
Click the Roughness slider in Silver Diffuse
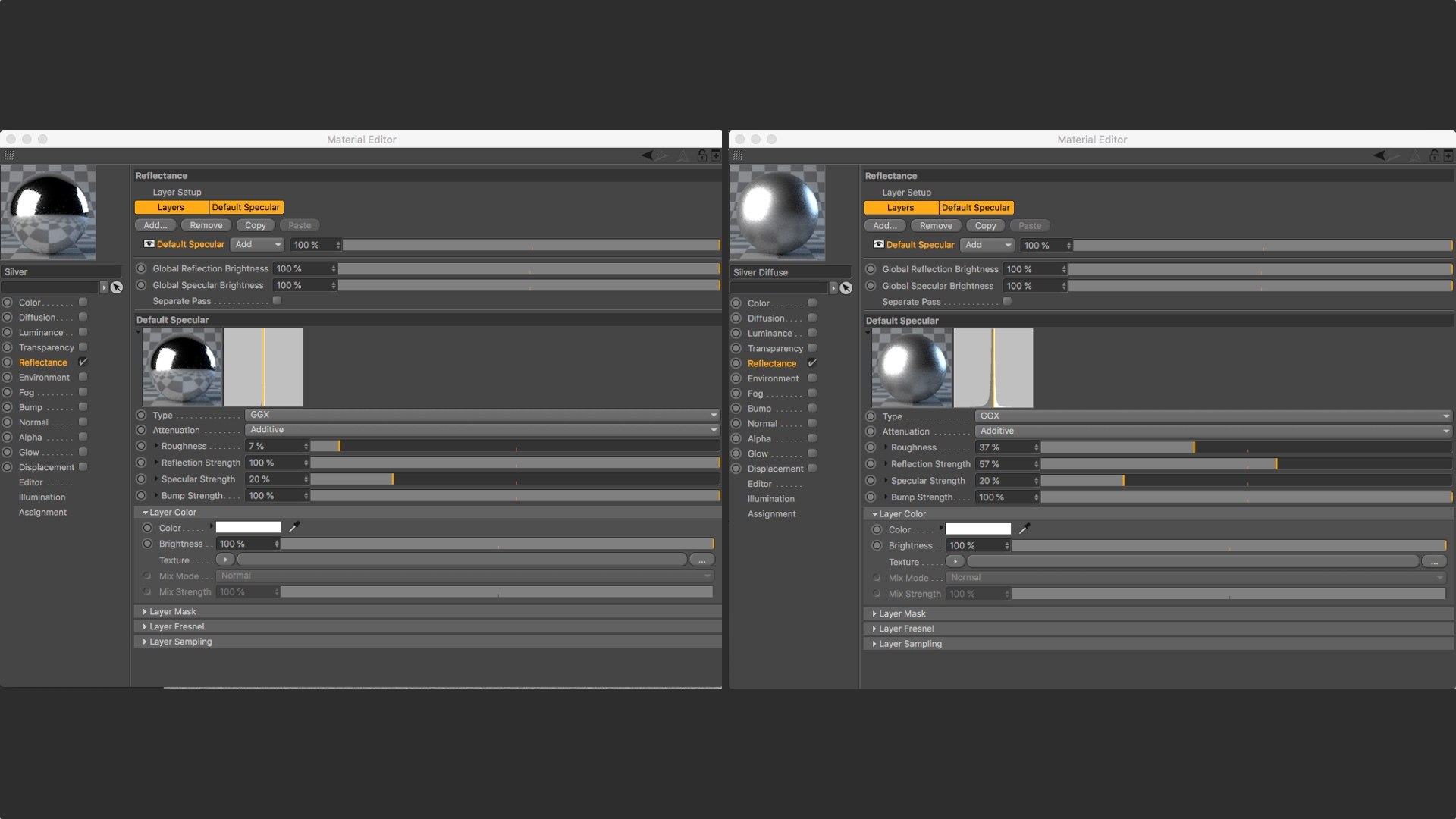(x=1247, y=447)
